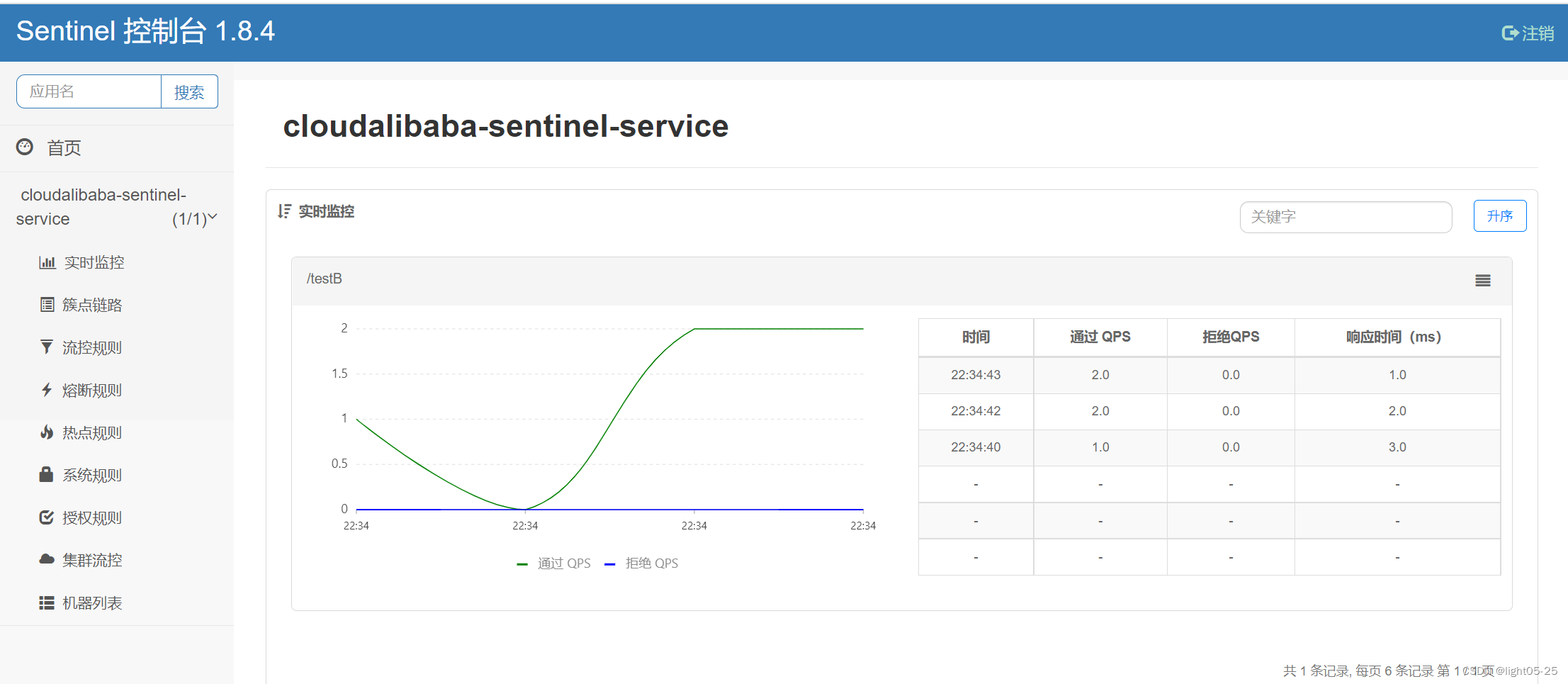Open 簇点链路 in the sidebar
Screen dimensions: 1568x684
(92, 305)
